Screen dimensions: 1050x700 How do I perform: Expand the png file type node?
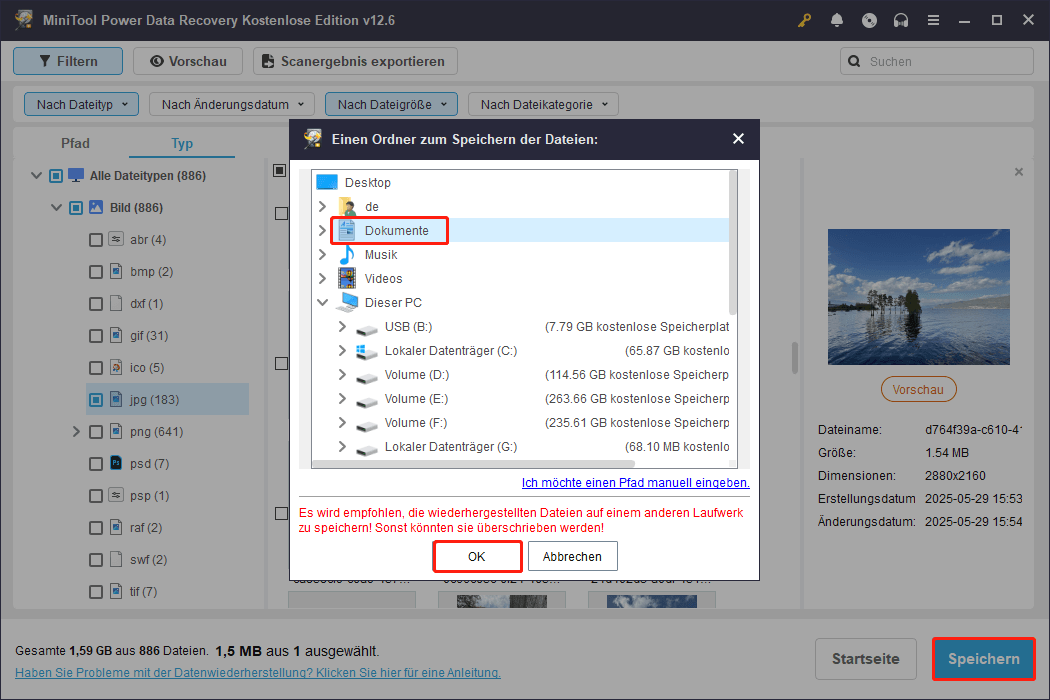click(76, 431)
